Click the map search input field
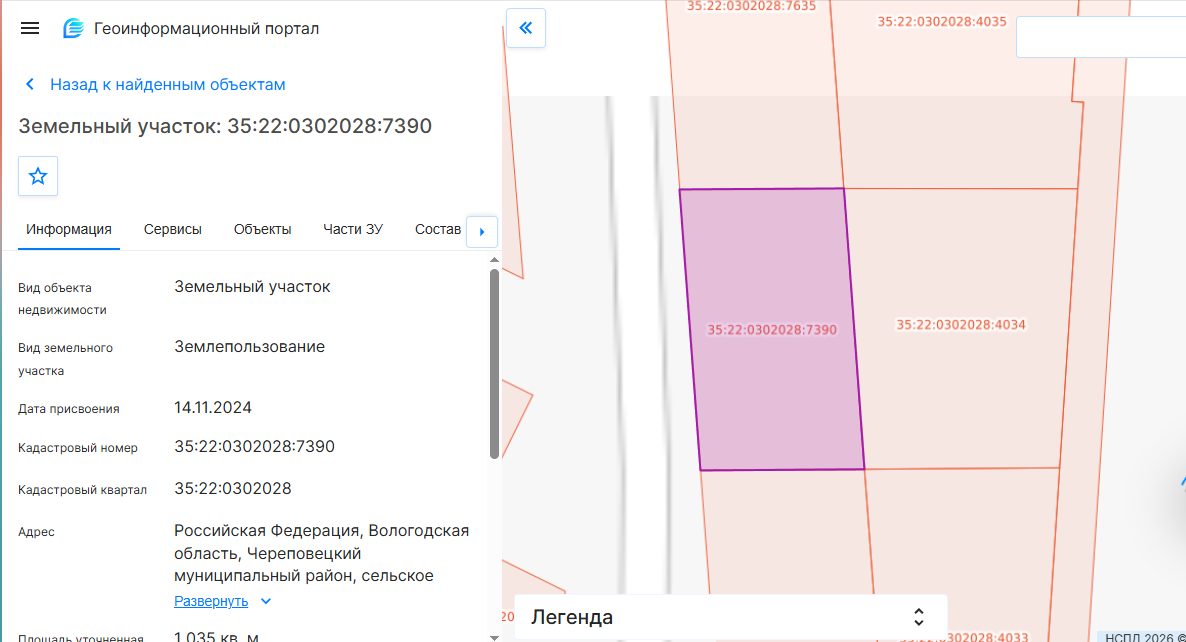The image size is (1186, 642). click(1101, 37)
